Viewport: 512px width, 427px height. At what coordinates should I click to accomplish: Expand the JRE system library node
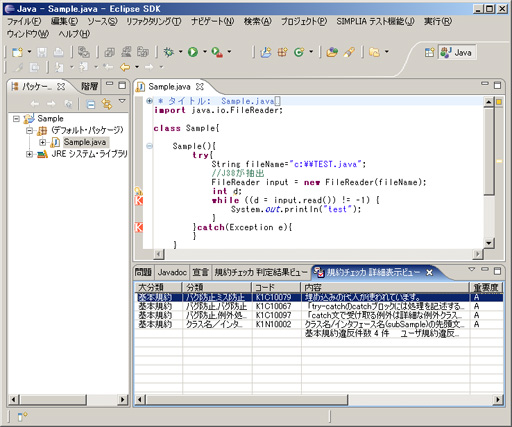click(29, 154)
